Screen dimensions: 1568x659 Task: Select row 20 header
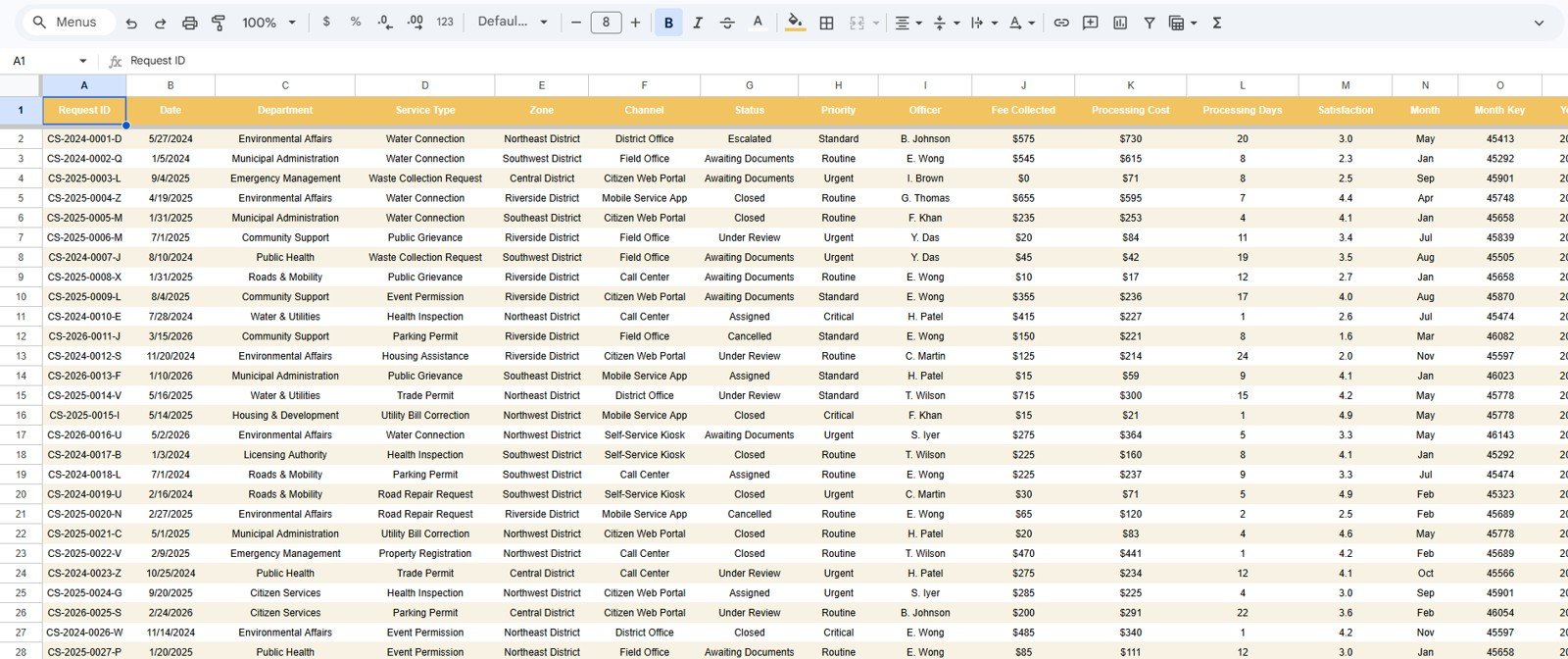(21, 494)
